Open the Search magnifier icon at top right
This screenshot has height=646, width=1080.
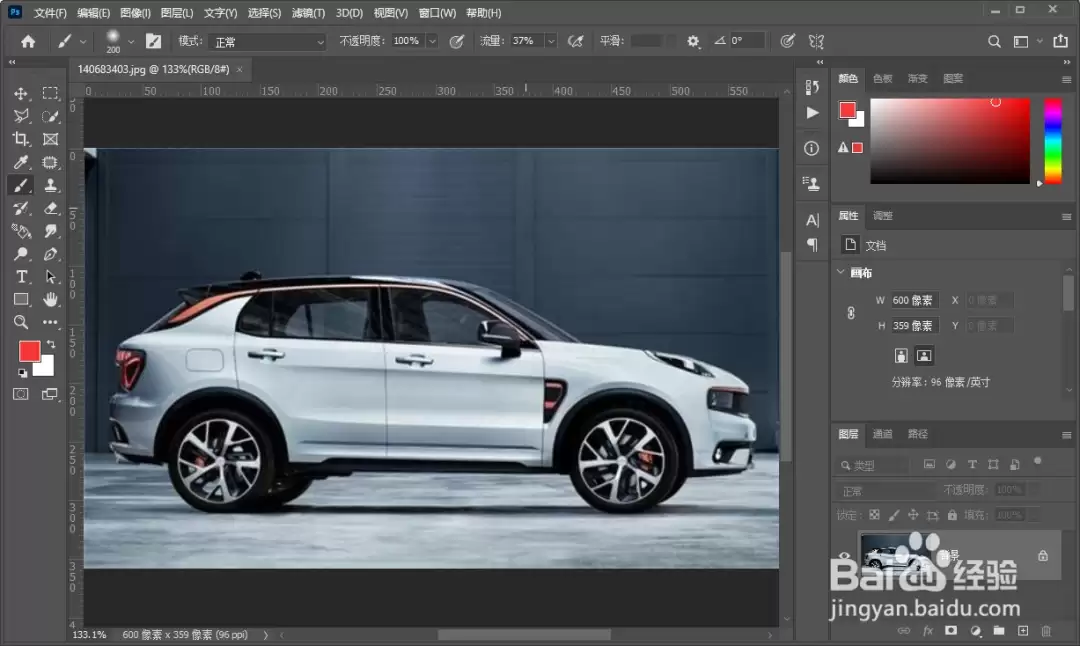(994, 42)
